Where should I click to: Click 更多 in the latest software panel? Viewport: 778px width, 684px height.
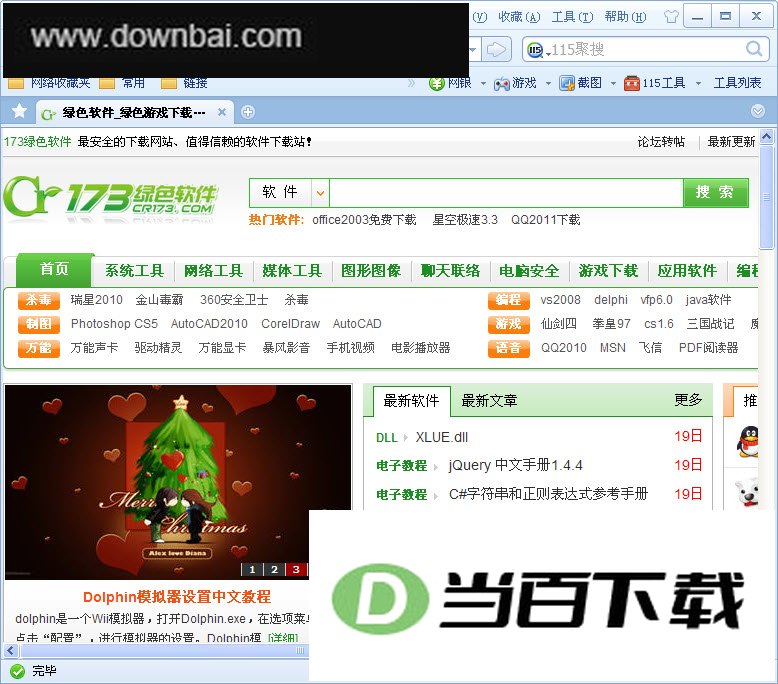coord(688,400)
